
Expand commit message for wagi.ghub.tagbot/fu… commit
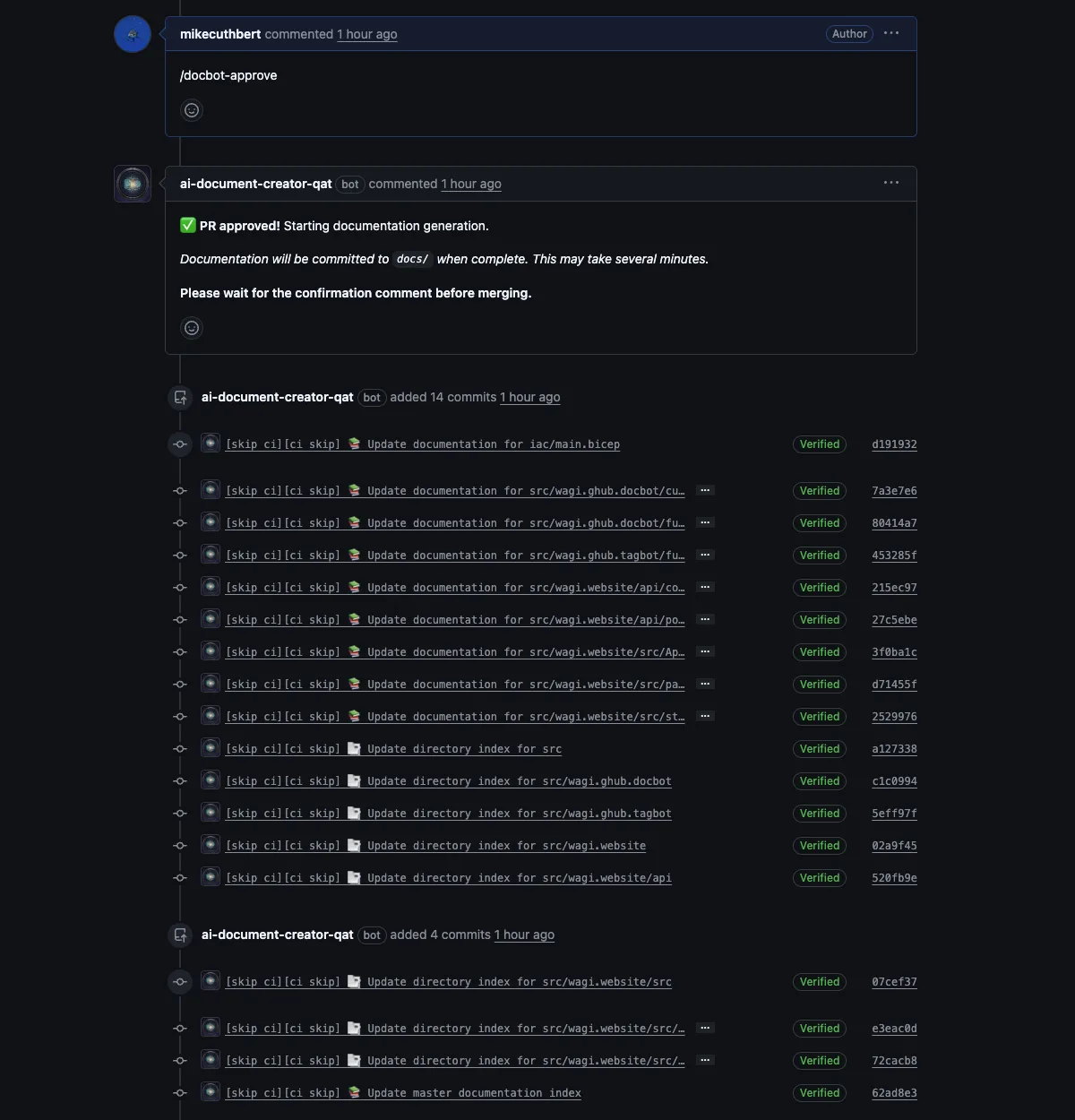pyautogui.click(x=705, y=556)
